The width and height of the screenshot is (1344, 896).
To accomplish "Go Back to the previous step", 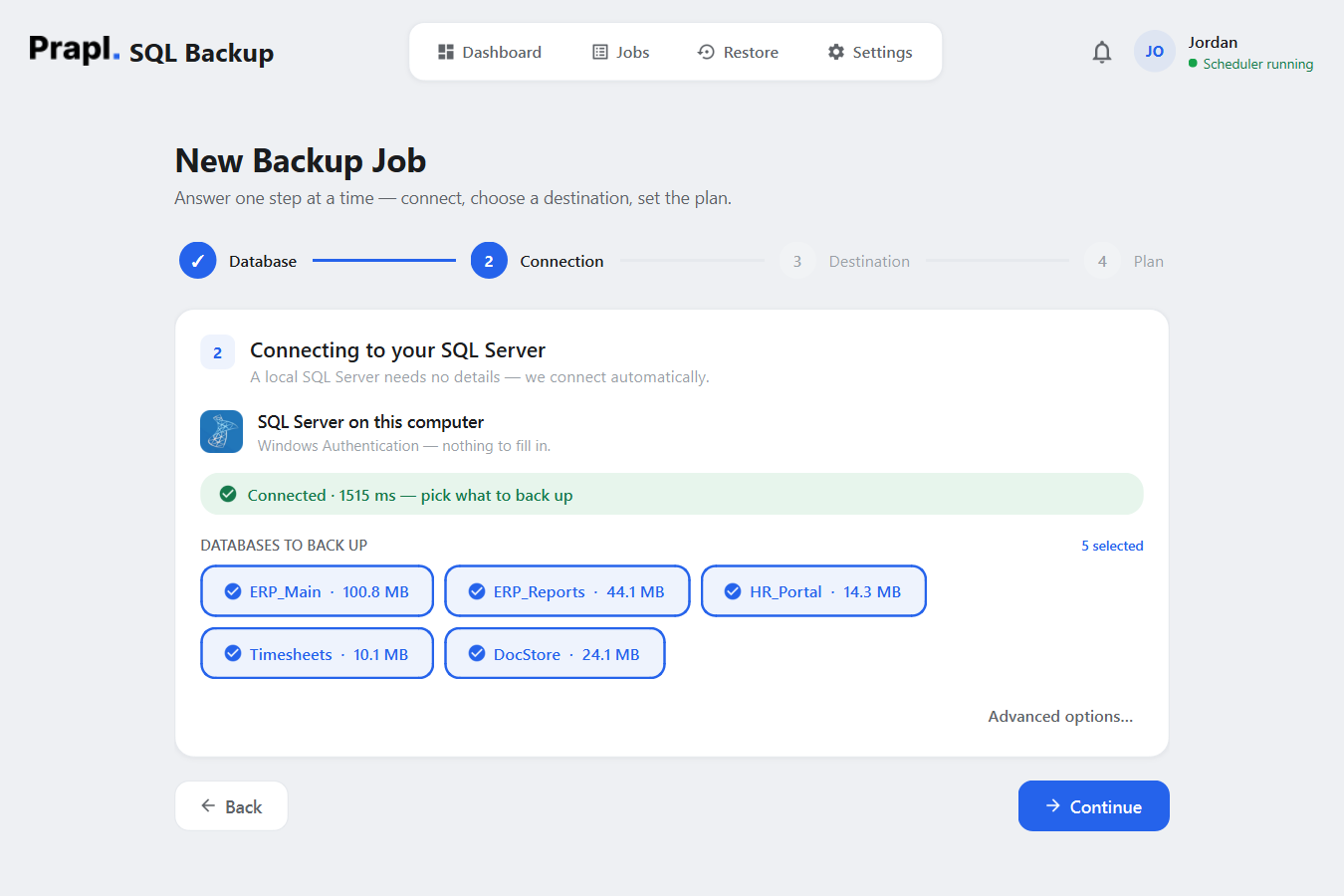I will click(x=231, y=806).
